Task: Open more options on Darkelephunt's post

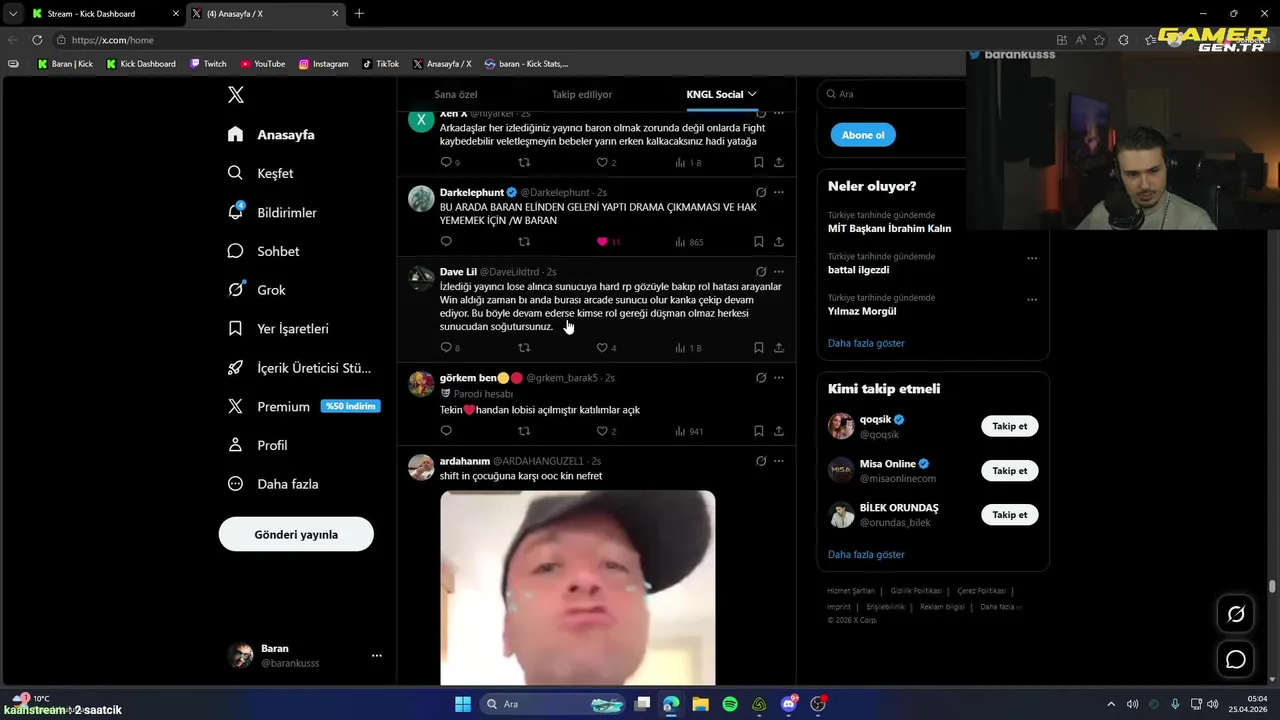Action: pyautogui.click(x=779, y=192)
